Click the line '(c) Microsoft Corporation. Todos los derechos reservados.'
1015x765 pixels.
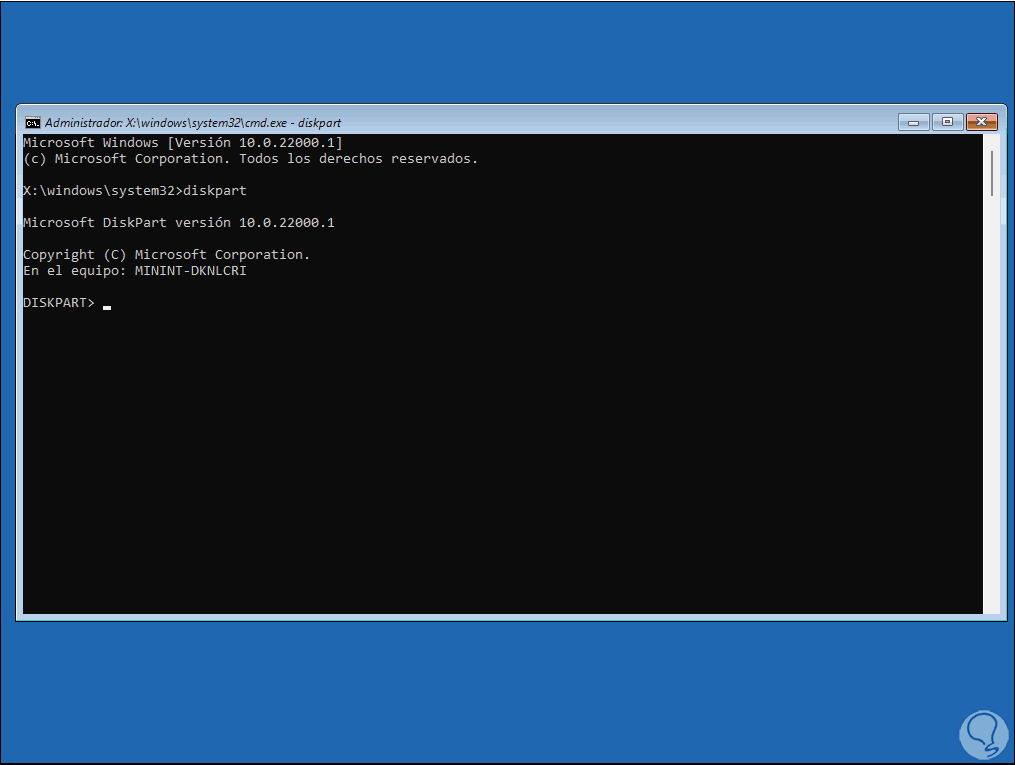(x=251, y=159)
